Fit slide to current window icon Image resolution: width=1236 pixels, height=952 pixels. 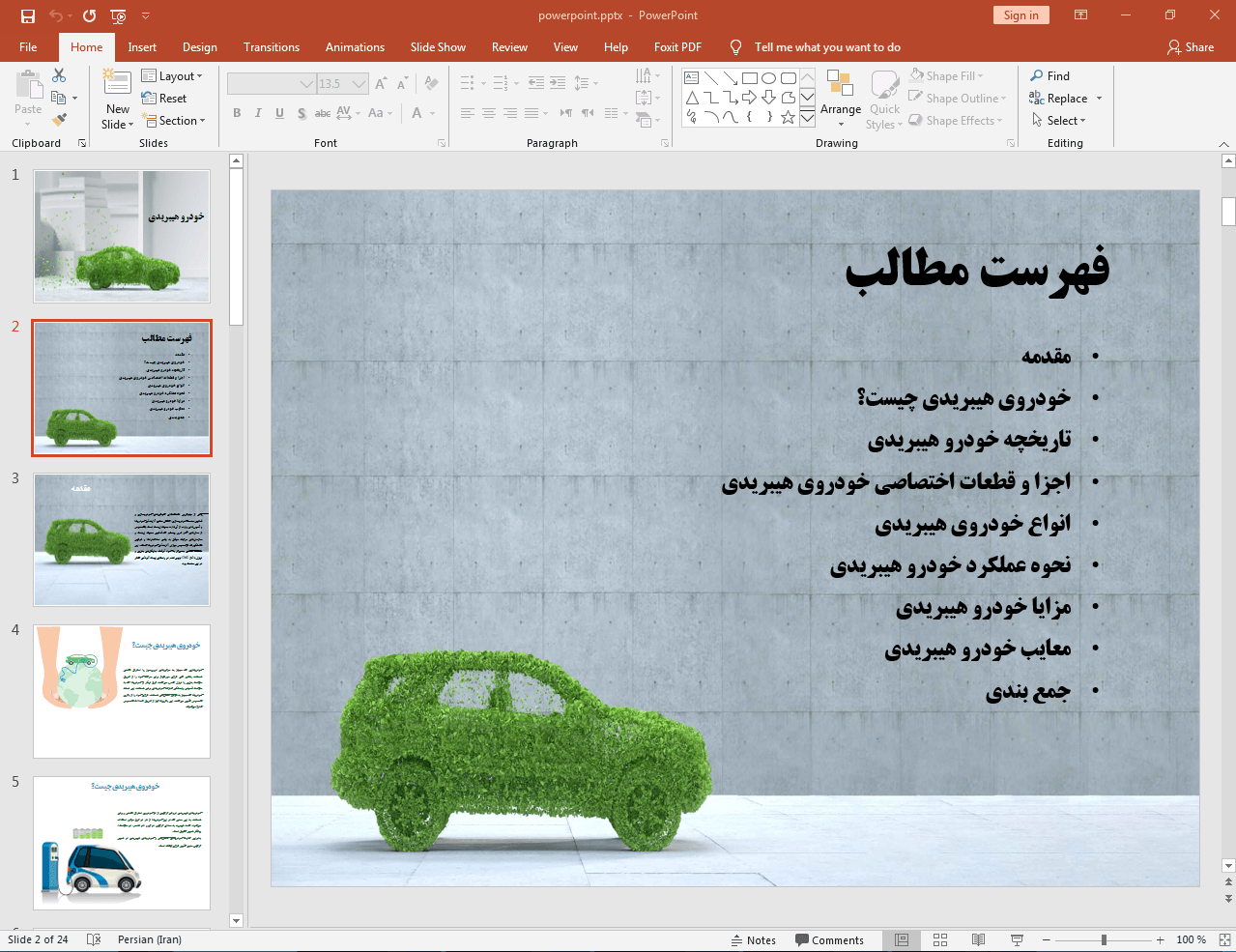pyautogui.click(x=1224, y=939)
